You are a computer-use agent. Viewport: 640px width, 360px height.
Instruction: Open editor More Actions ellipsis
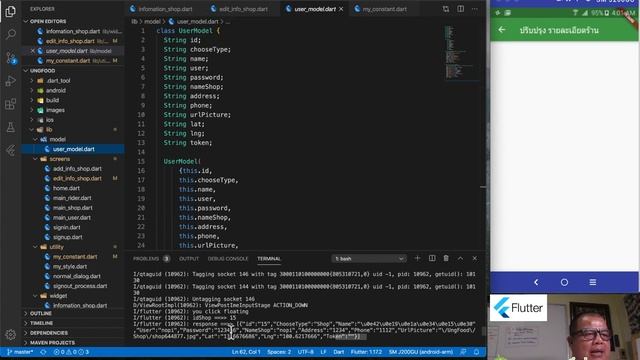[475, 9]
